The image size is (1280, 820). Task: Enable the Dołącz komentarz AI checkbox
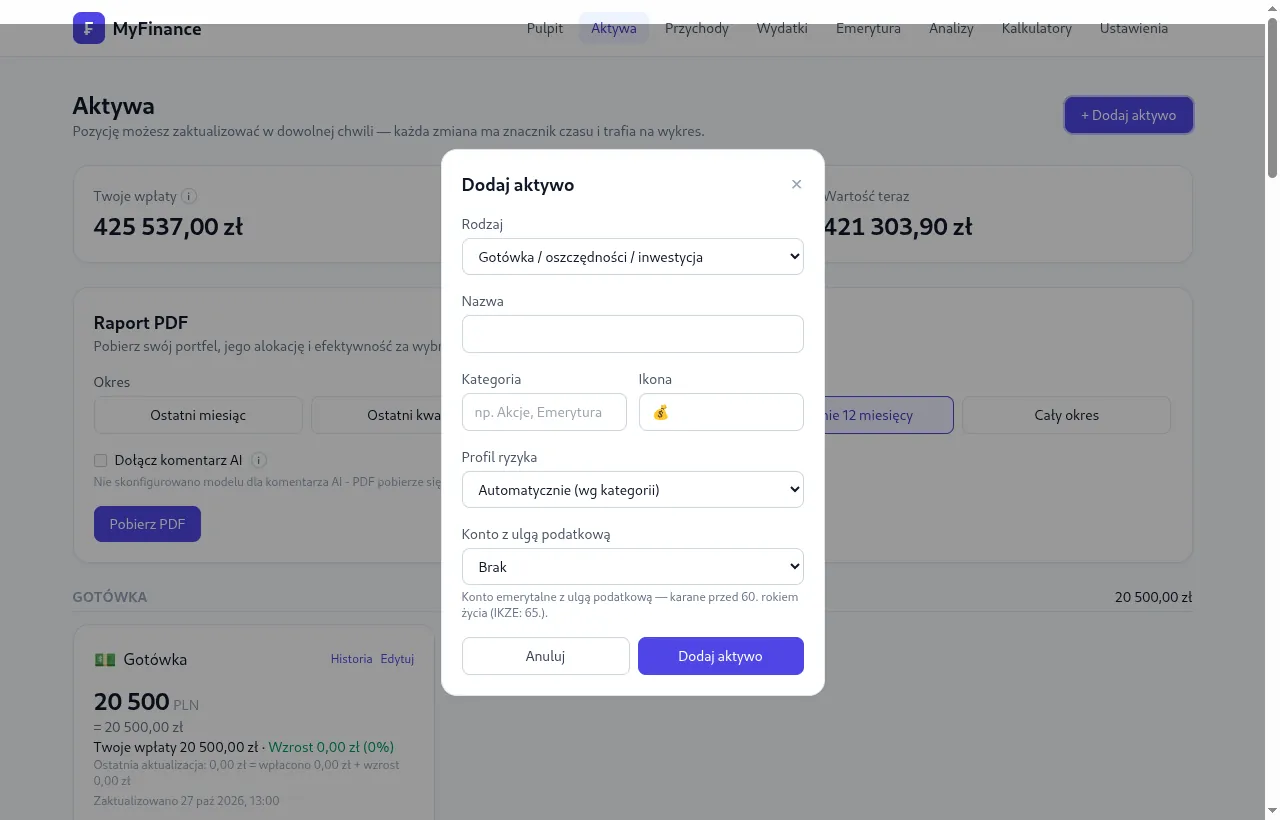[x=100, y=461]
